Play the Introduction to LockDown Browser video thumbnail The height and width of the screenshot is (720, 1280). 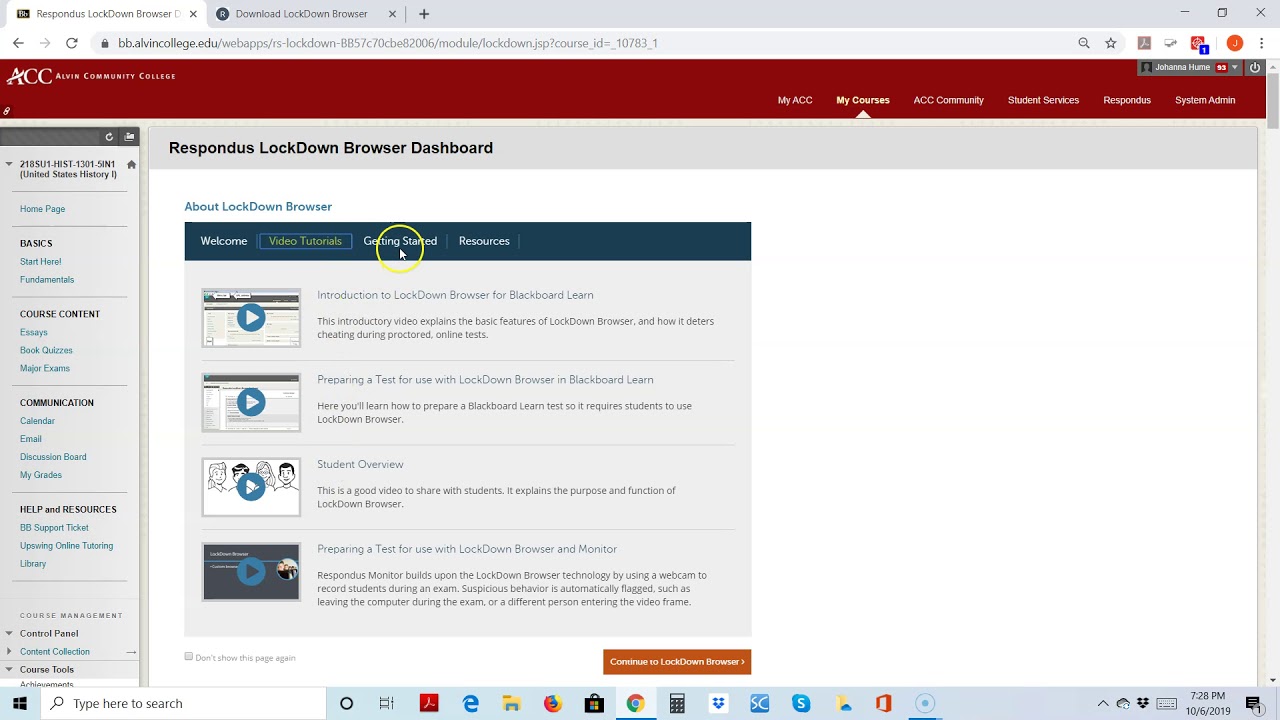click(251, 318)
